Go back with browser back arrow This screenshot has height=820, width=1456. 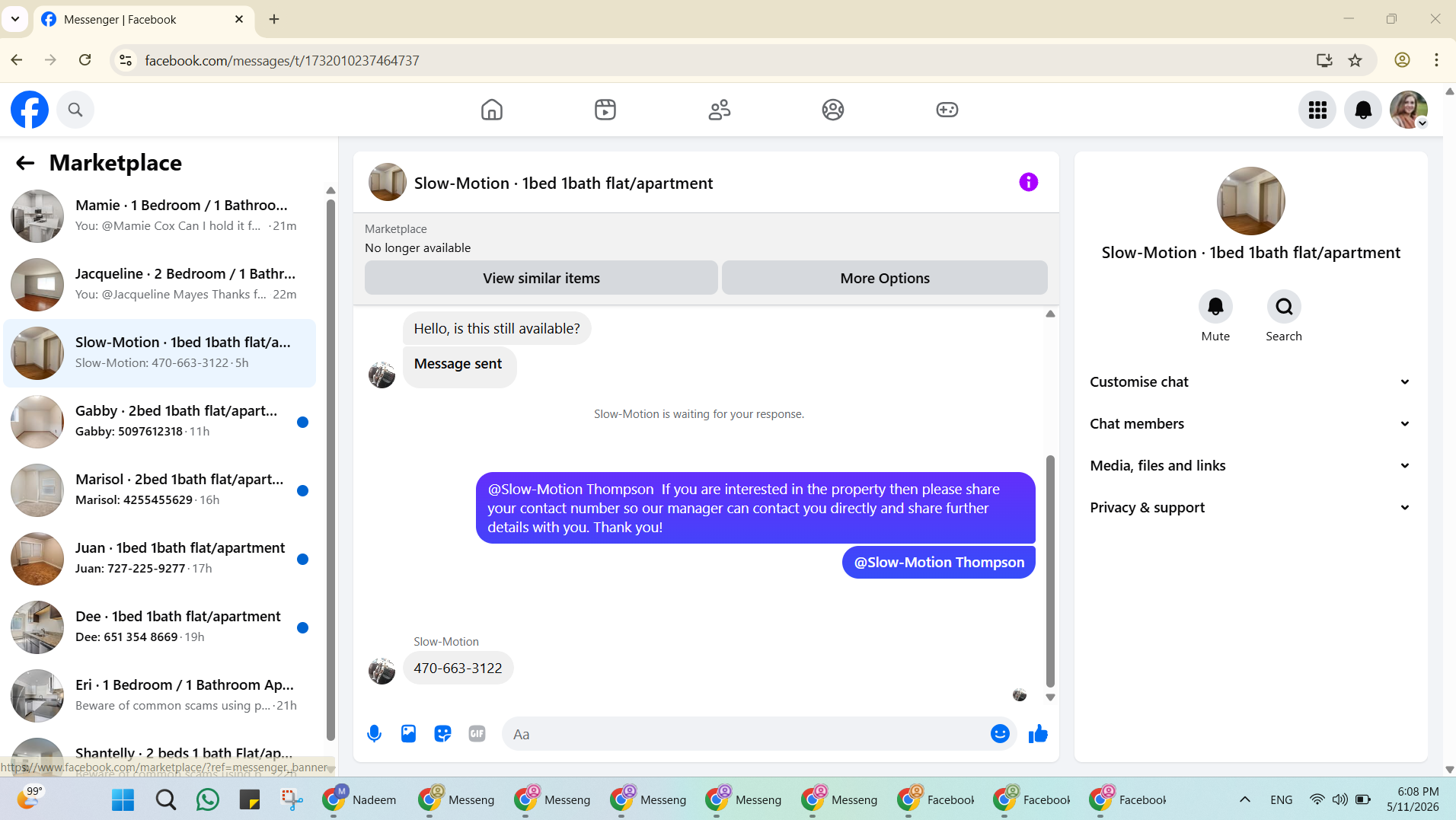[17, 60]
